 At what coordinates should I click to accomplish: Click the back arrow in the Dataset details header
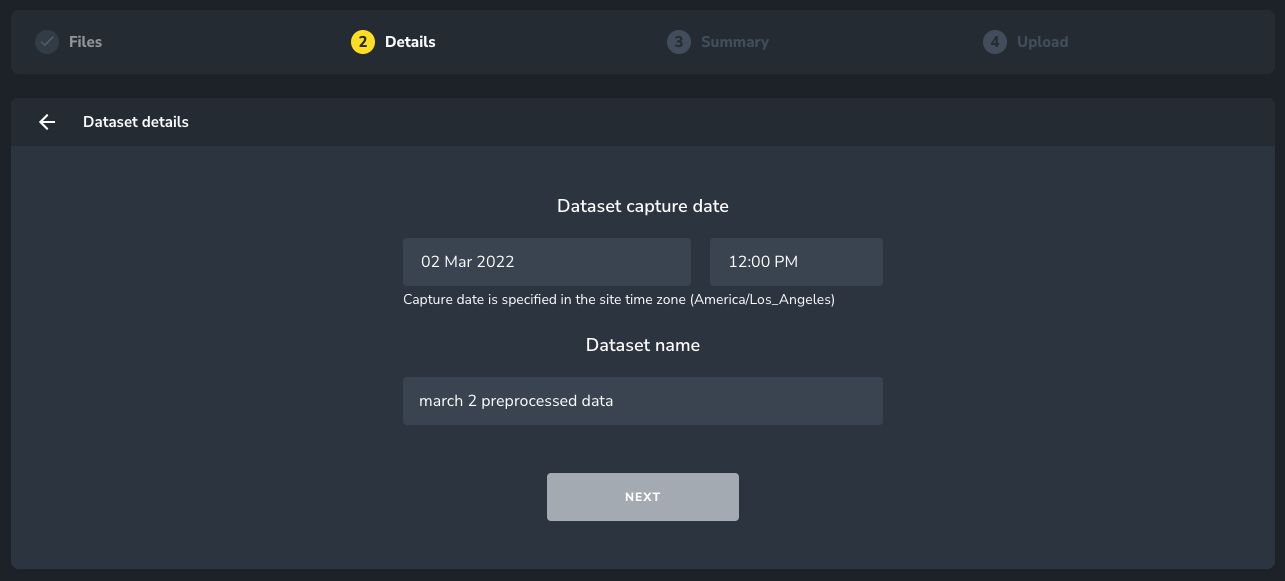[47, 122]
